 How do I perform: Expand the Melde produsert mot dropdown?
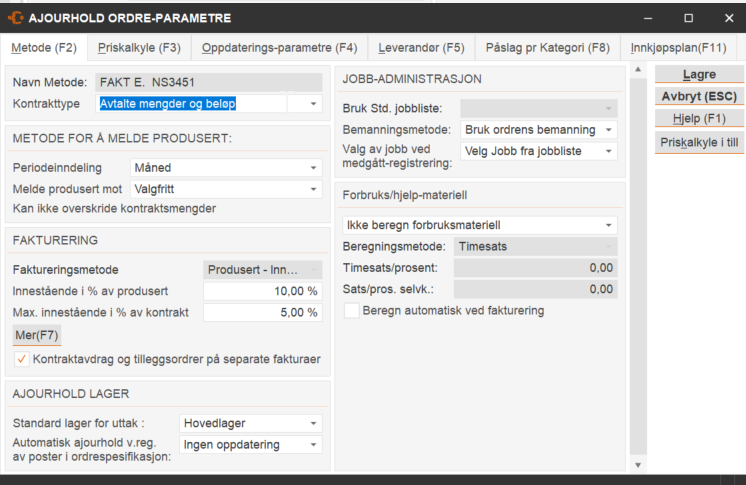tap(313, 188)
